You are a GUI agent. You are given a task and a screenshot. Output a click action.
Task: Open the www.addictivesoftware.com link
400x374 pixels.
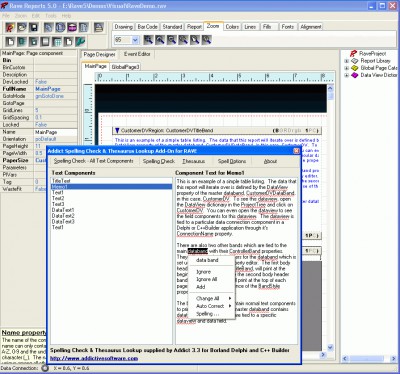(94, 358)
